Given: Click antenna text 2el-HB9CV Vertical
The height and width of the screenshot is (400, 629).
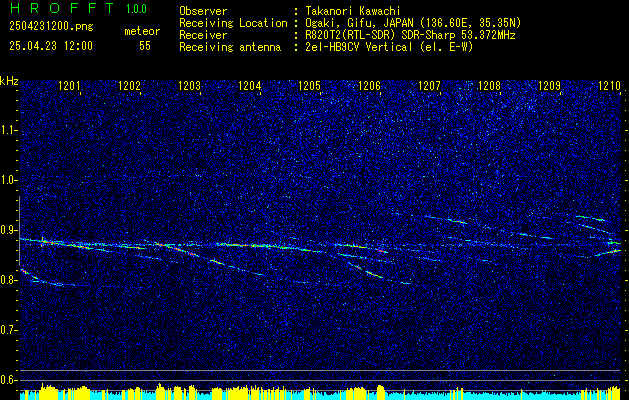Looking at the screenshot, I should 359,47.
